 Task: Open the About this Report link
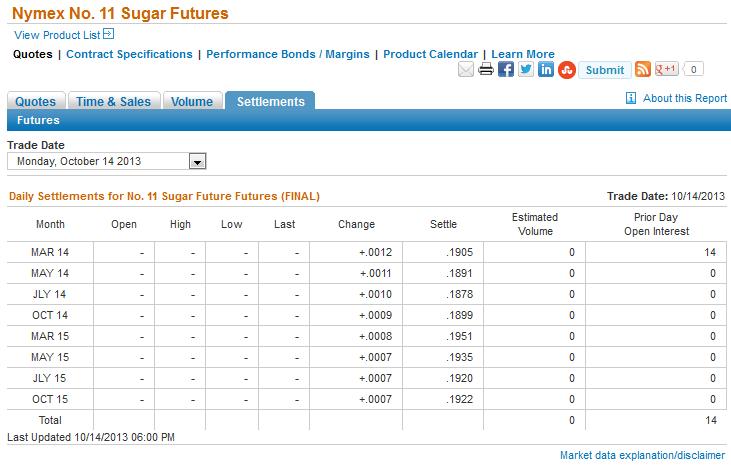pos(685,98)
